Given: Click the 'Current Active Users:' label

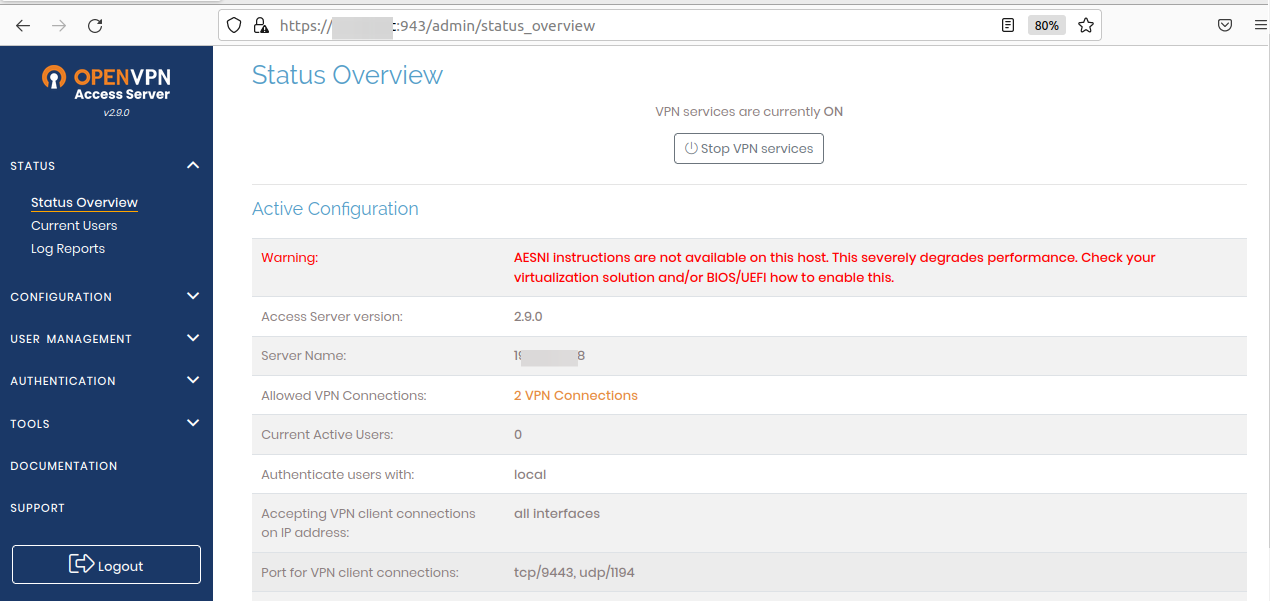Looking at the screenshot, I should pos(327,434).
